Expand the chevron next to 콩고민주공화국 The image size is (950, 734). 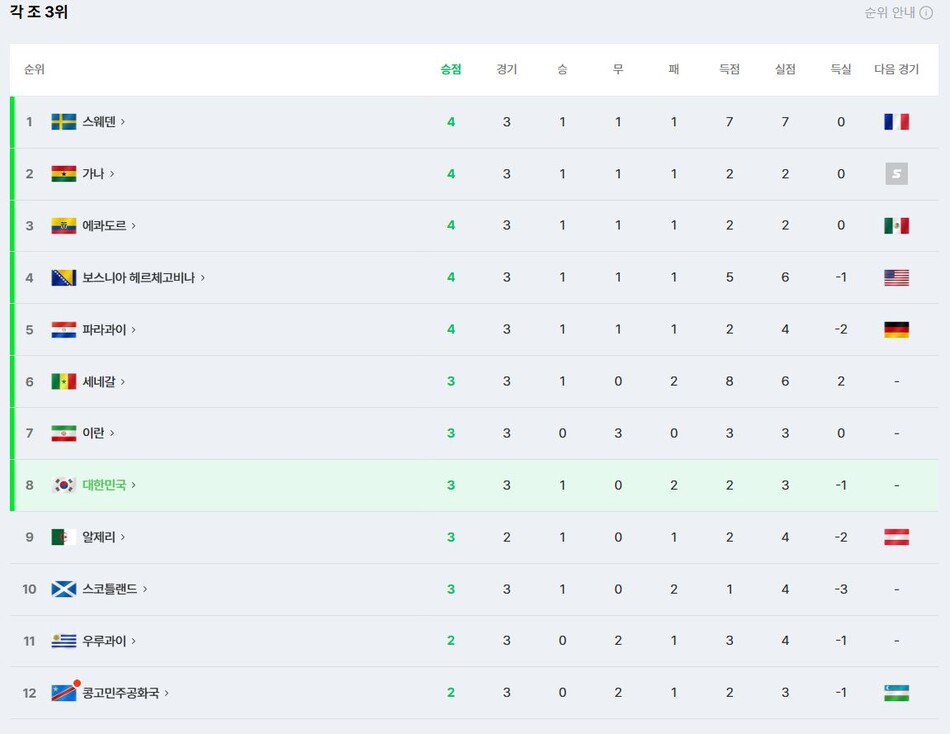167,693
